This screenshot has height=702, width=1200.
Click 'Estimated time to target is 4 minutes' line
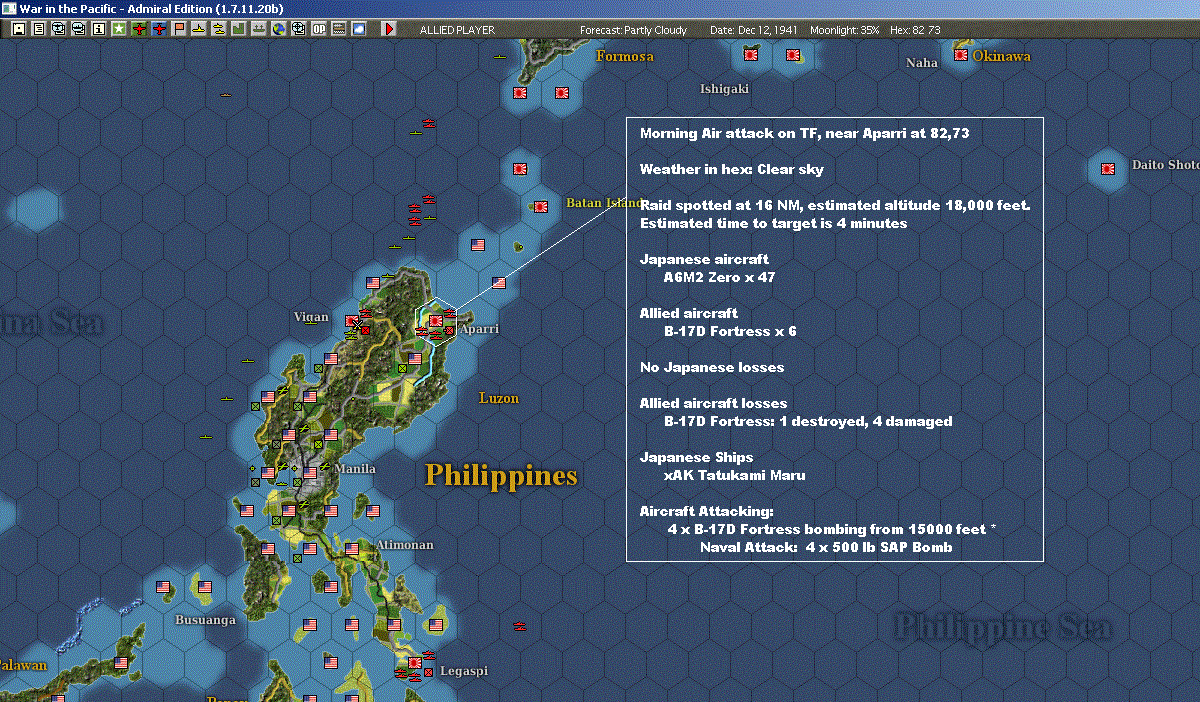pos(774,223)
